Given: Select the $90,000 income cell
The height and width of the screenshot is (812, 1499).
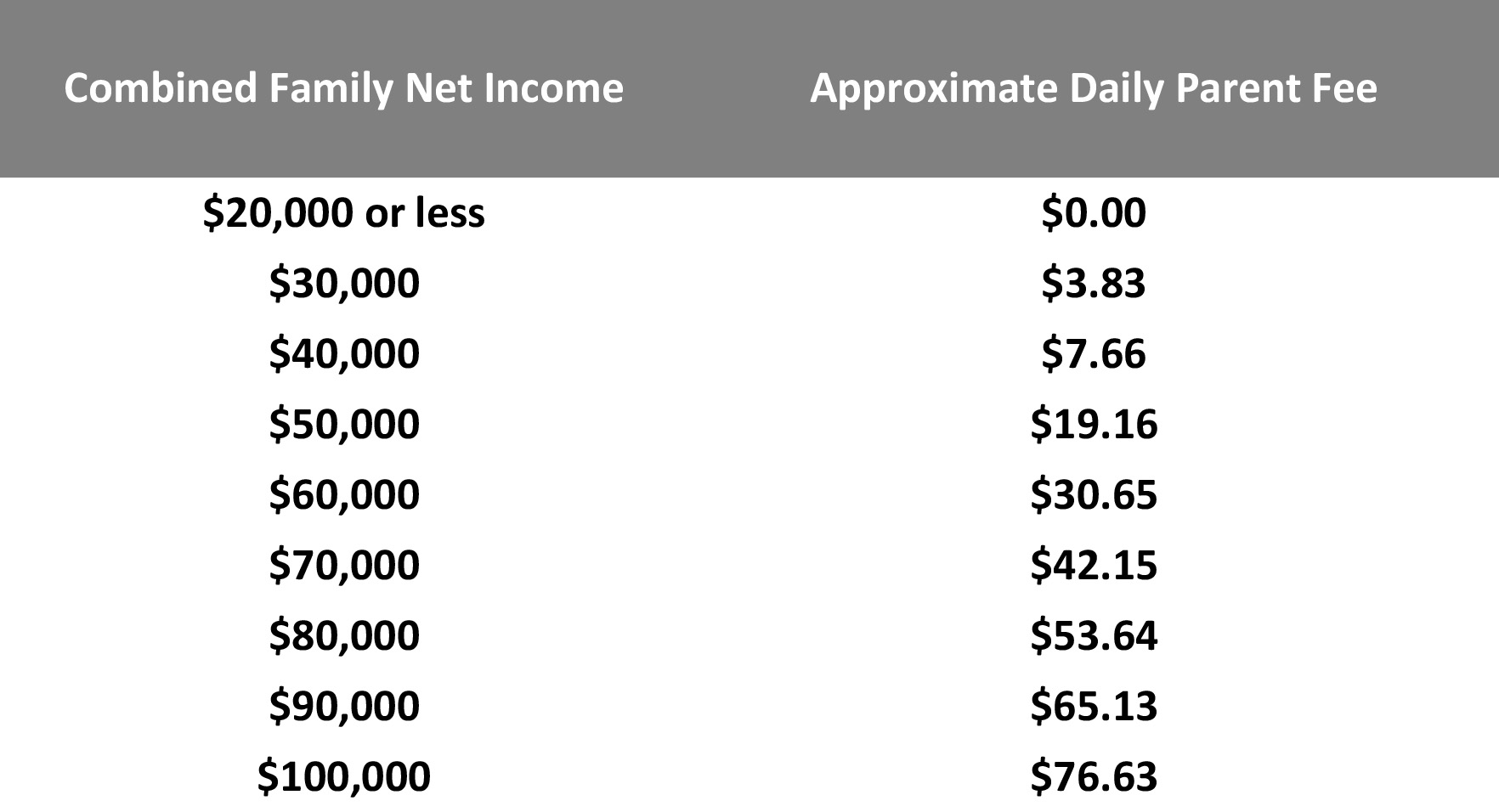Looking at the screenshot, I should coord(344,706).
